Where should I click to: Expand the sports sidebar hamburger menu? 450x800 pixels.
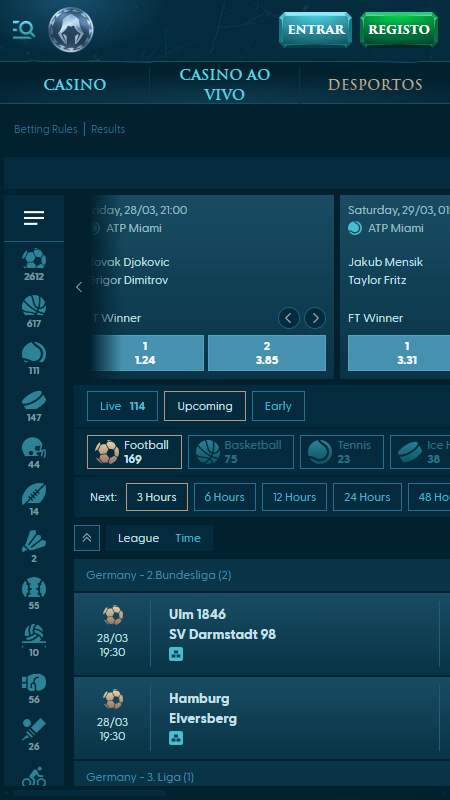pyautogui.click(x=34, y=218)
